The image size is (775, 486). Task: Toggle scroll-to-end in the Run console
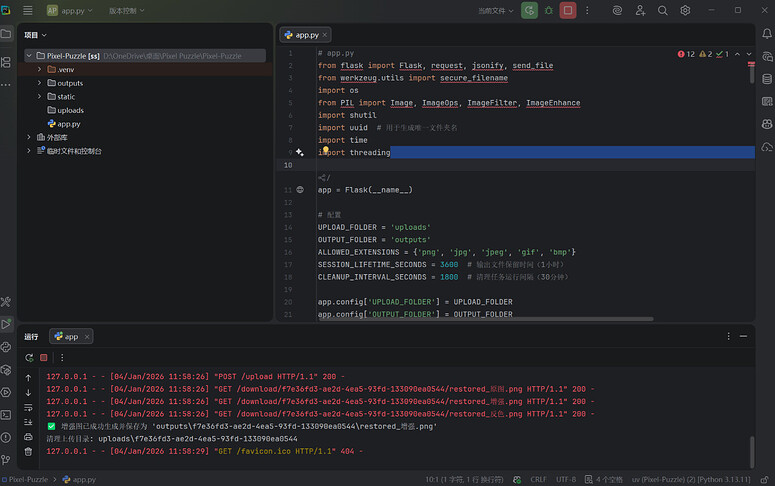coord(29,422)
